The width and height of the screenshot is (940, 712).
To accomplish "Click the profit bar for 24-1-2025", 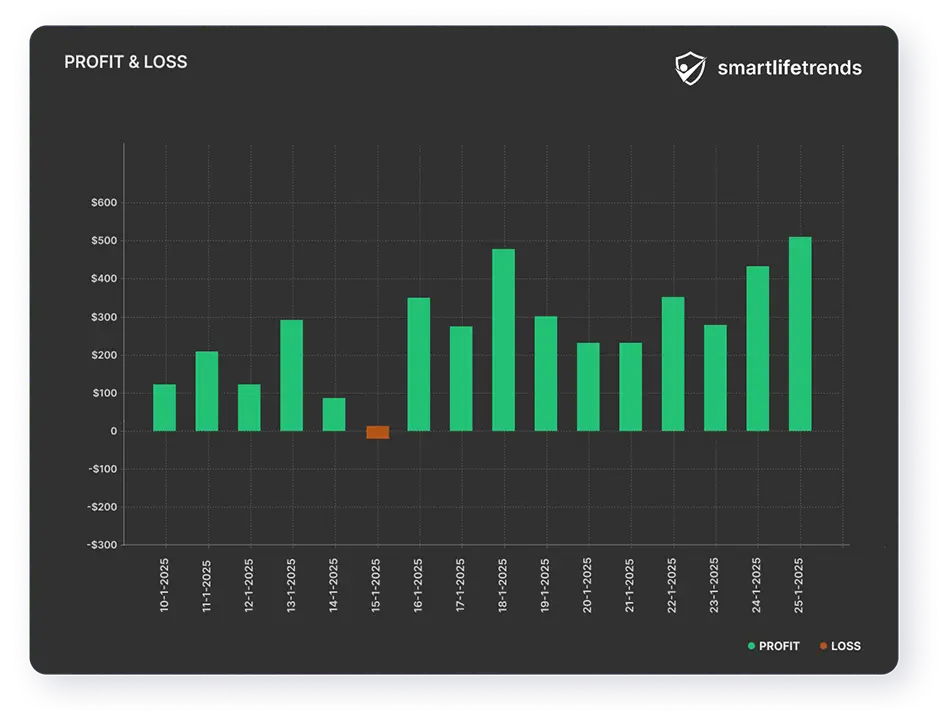I will point(758,349).
